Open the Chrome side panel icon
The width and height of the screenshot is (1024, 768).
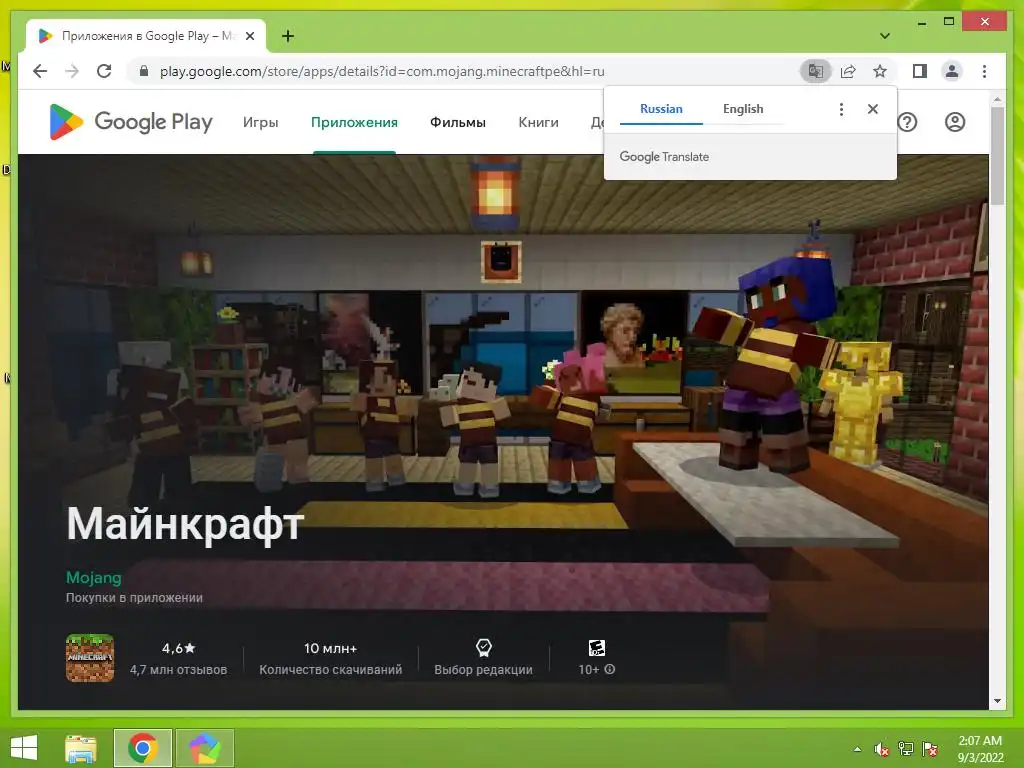coord(920,71)
